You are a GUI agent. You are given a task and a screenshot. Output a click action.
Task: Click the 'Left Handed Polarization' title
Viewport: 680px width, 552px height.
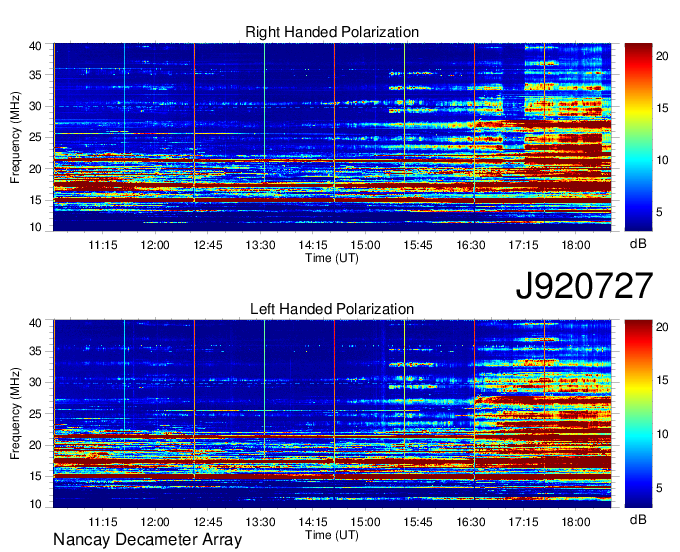coord(332,309)
